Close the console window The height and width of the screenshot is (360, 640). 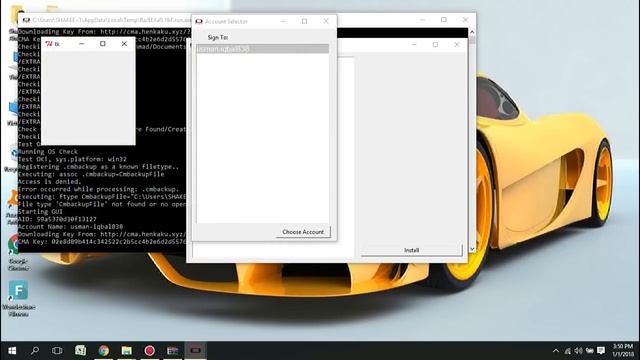pos(465,20)
